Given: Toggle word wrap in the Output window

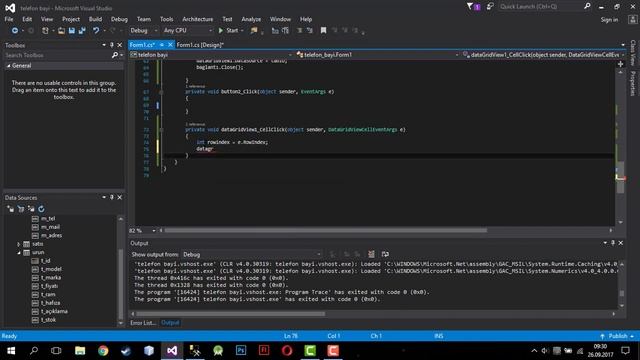Looking at the screenshot, I should (385, 254).
